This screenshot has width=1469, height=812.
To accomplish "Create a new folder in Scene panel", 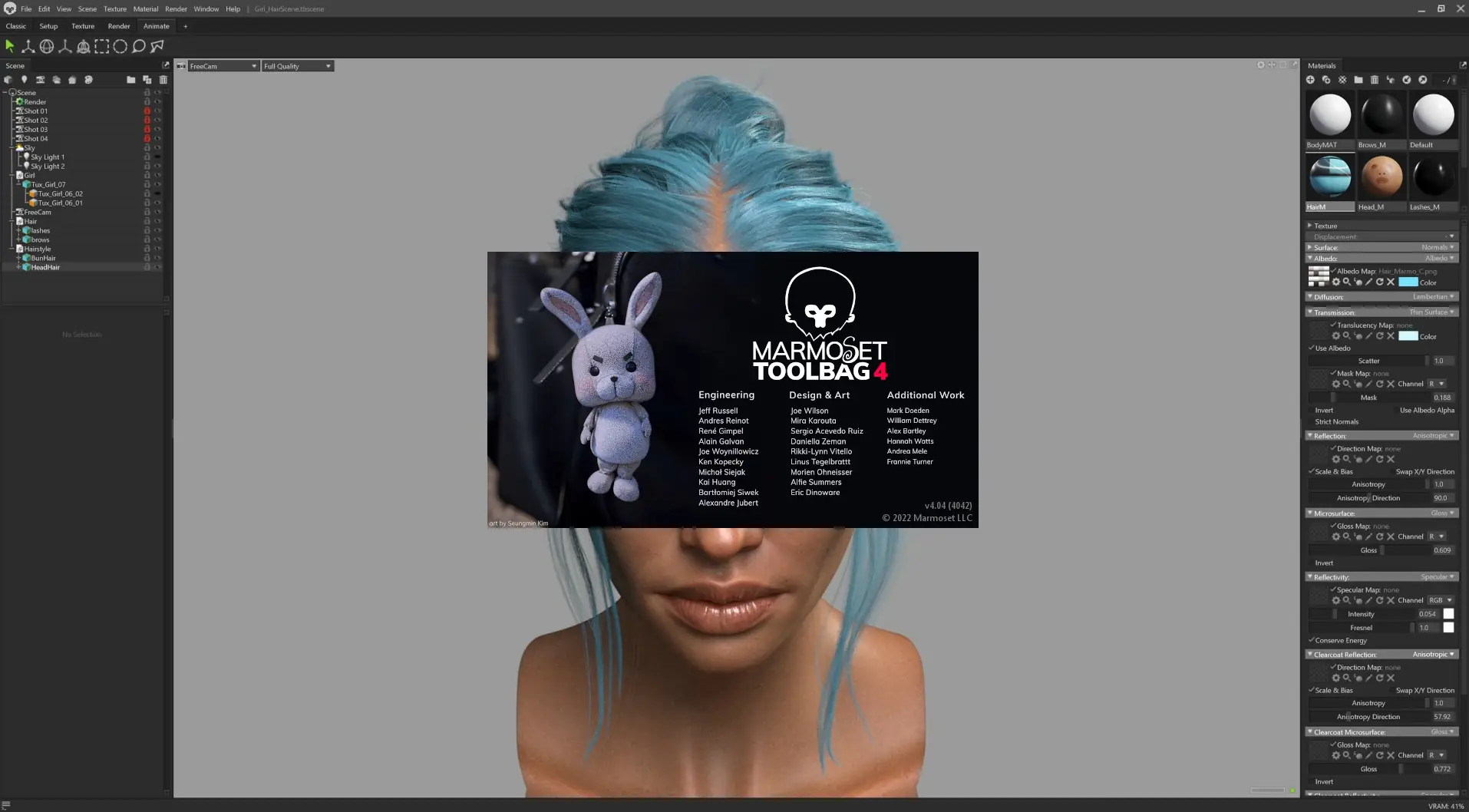I will [x=131, y=79].
